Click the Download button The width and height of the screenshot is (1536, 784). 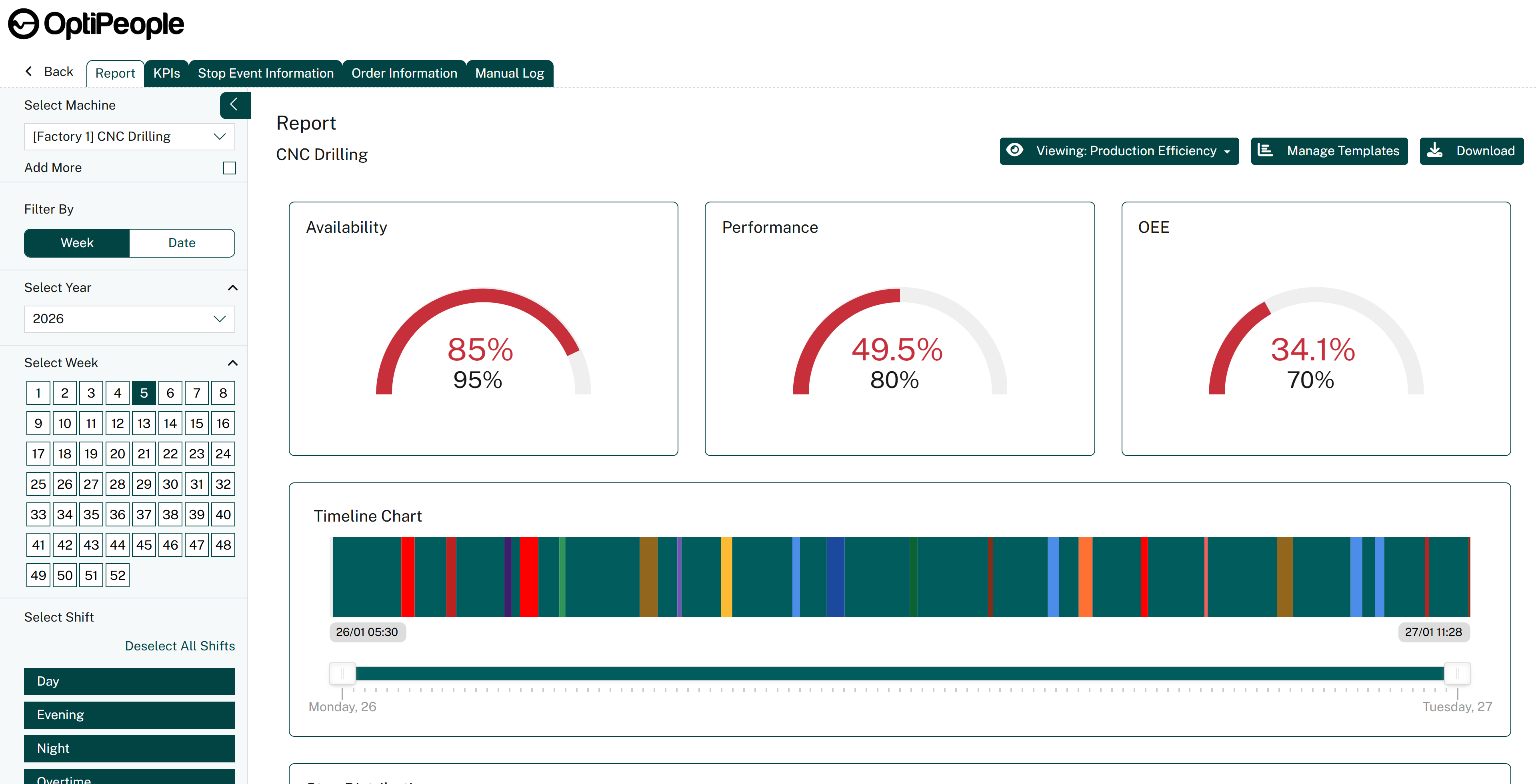(x=1471, y=151)
